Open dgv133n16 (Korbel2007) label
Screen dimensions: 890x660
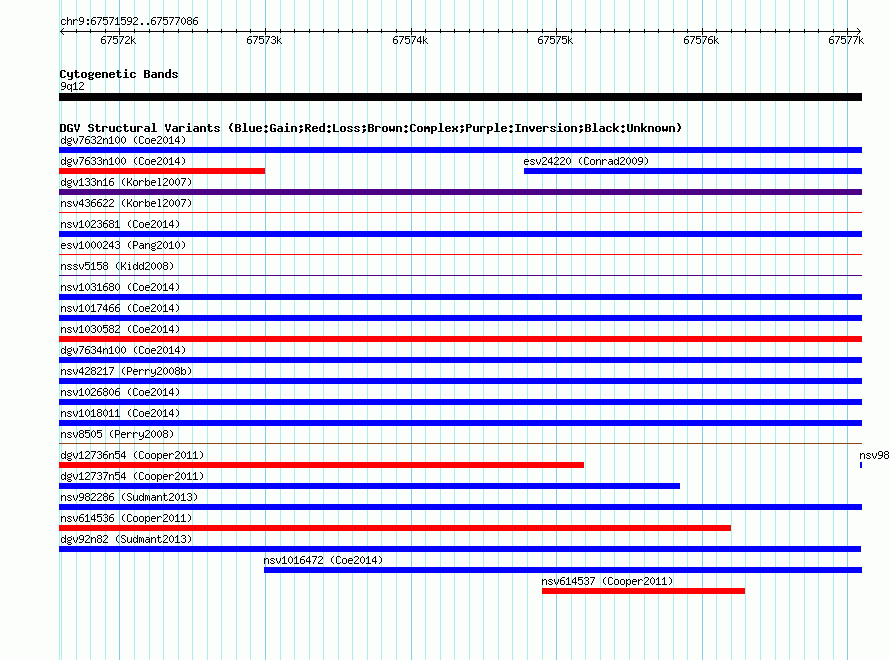pos(126,182)
